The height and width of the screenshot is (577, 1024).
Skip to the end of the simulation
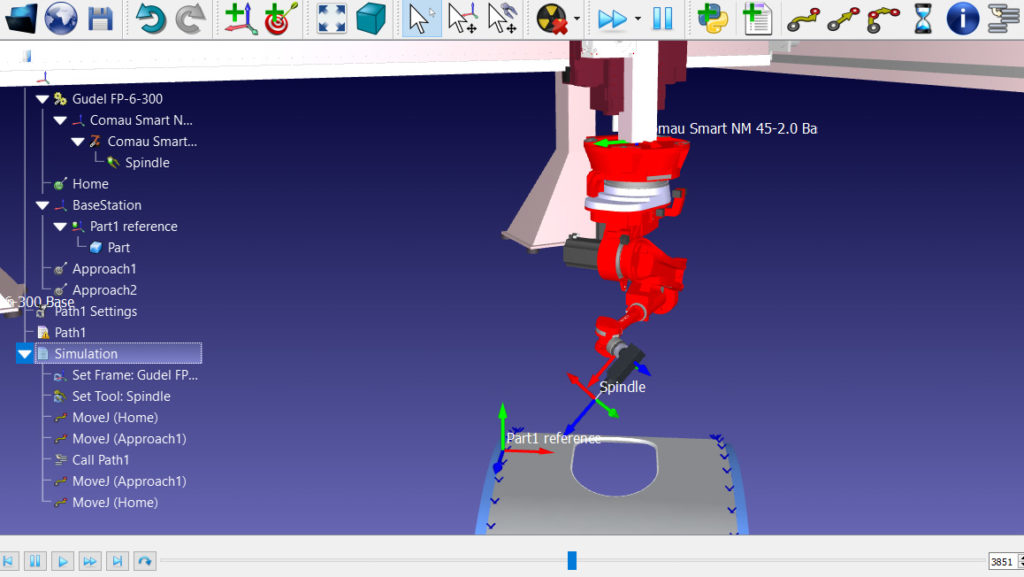117,561
